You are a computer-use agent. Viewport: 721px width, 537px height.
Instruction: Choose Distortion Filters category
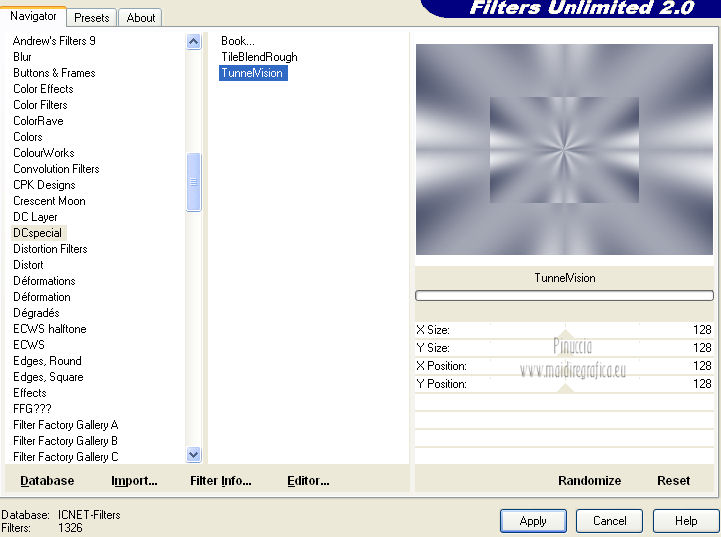(x=50, y=249)
